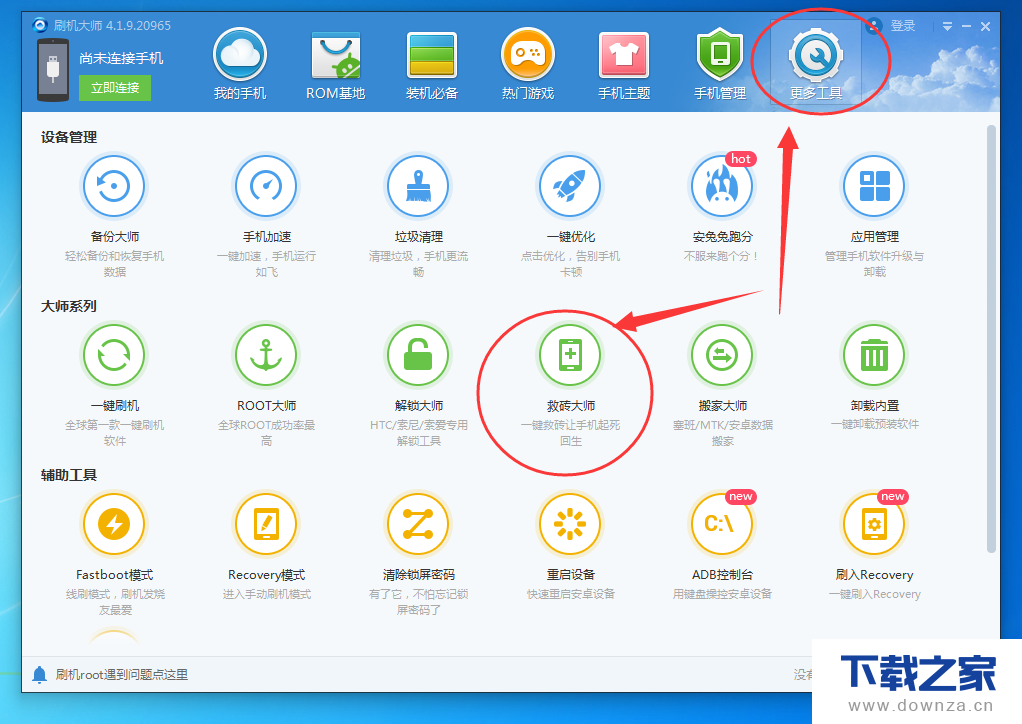Click the 登录 login link
This screenshot has height=724, width=1022.
pos(903,26)
